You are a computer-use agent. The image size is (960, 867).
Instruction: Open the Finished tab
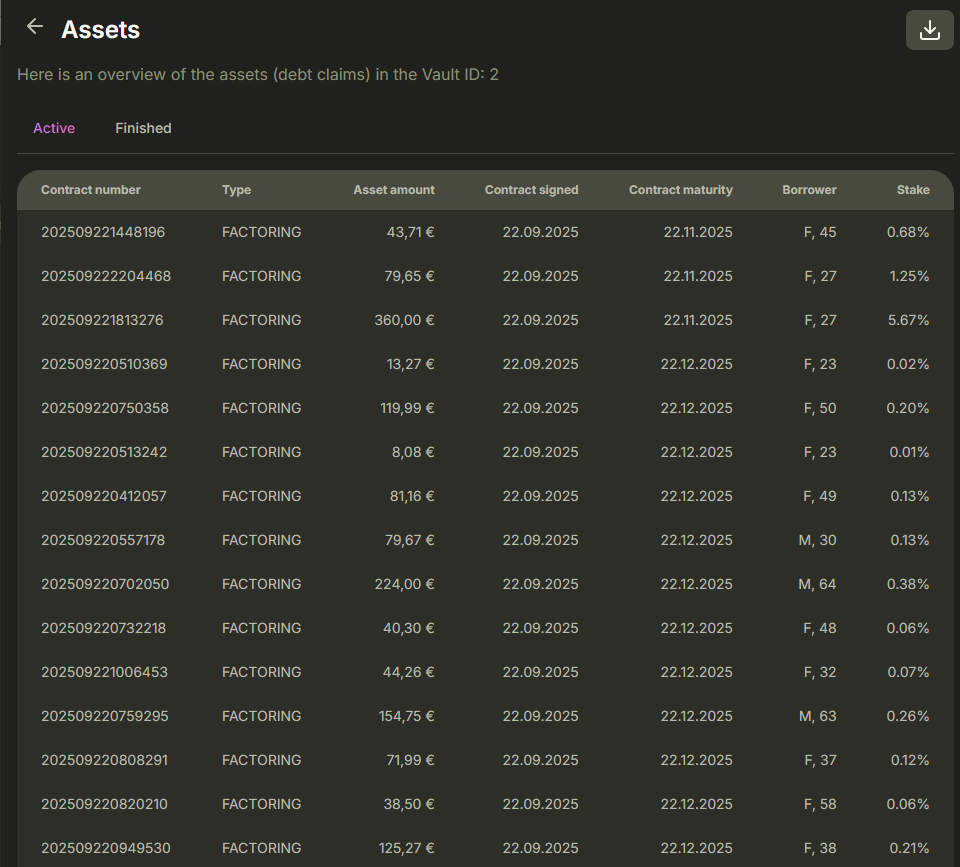pyautogui.click(x=143, y=128)
